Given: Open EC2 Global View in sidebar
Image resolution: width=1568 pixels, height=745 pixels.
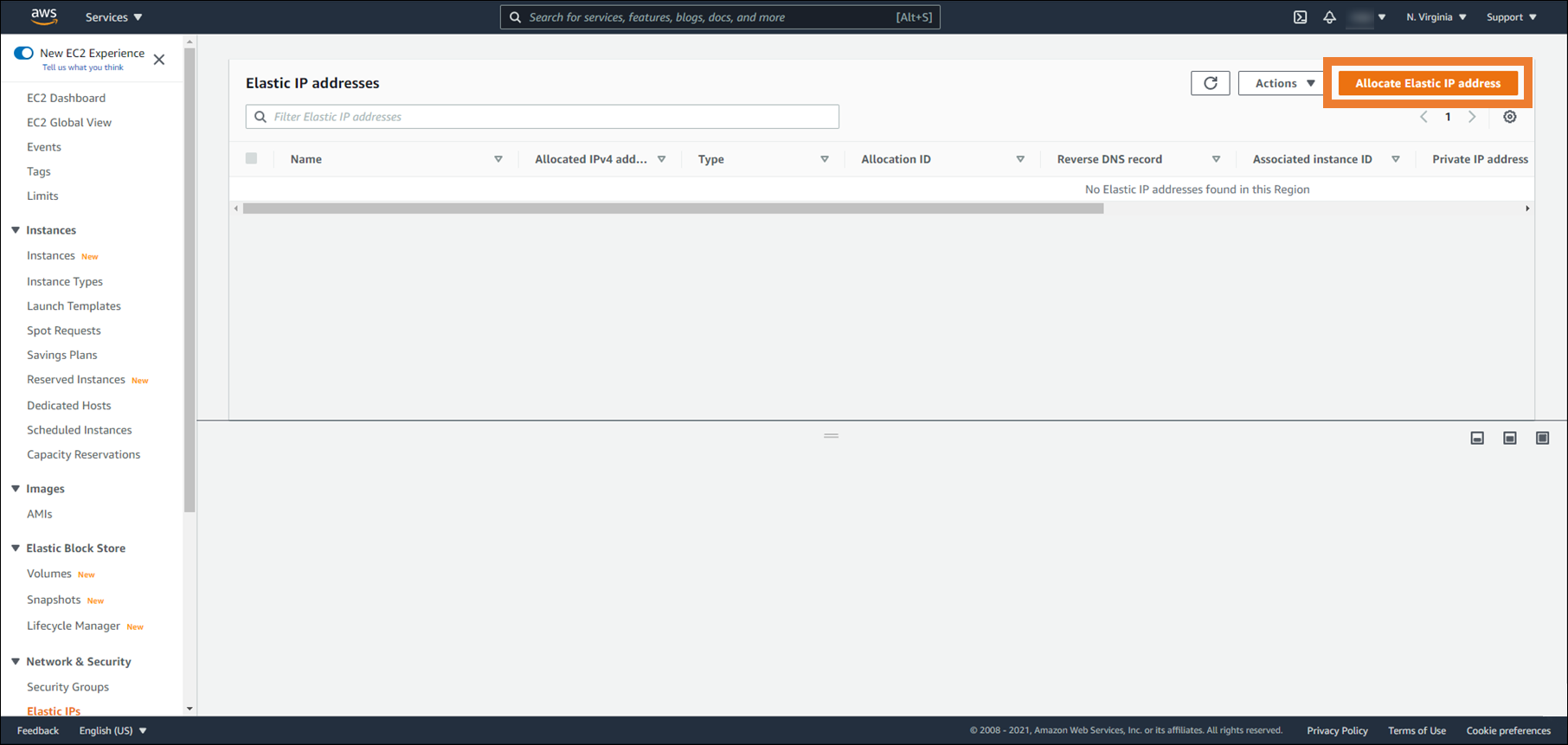Looking at the screenshot, I should (x=69, y=123).
